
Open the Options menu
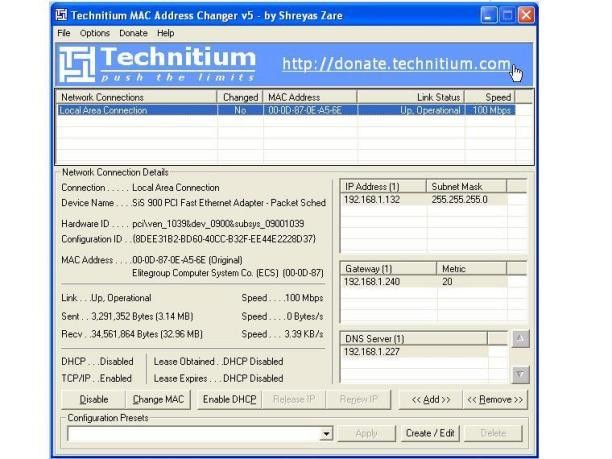95,33
